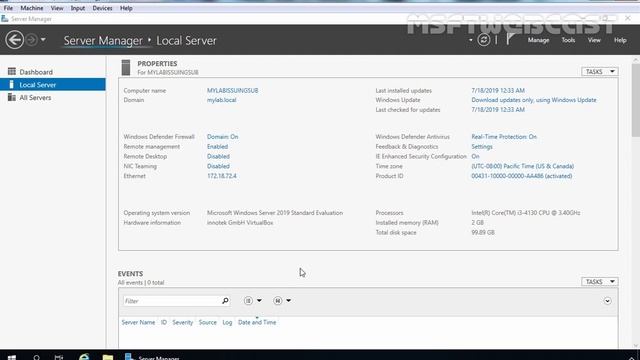640x360 pixels.
Task: Click Server Manager taskbar button
Action: pyautogui.click(x=152, y=357)
